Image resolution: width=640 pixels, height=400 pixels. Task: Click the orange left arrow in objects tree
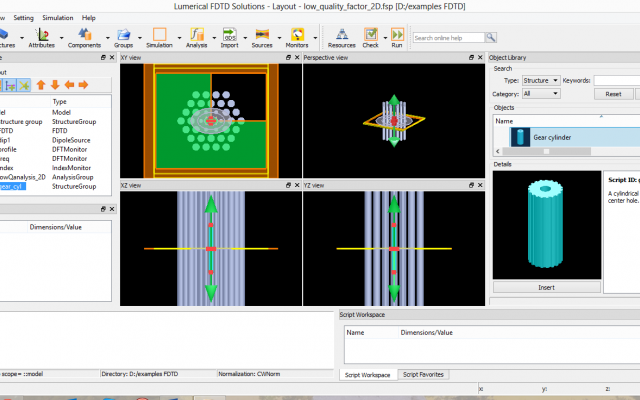tap(69, 85)
